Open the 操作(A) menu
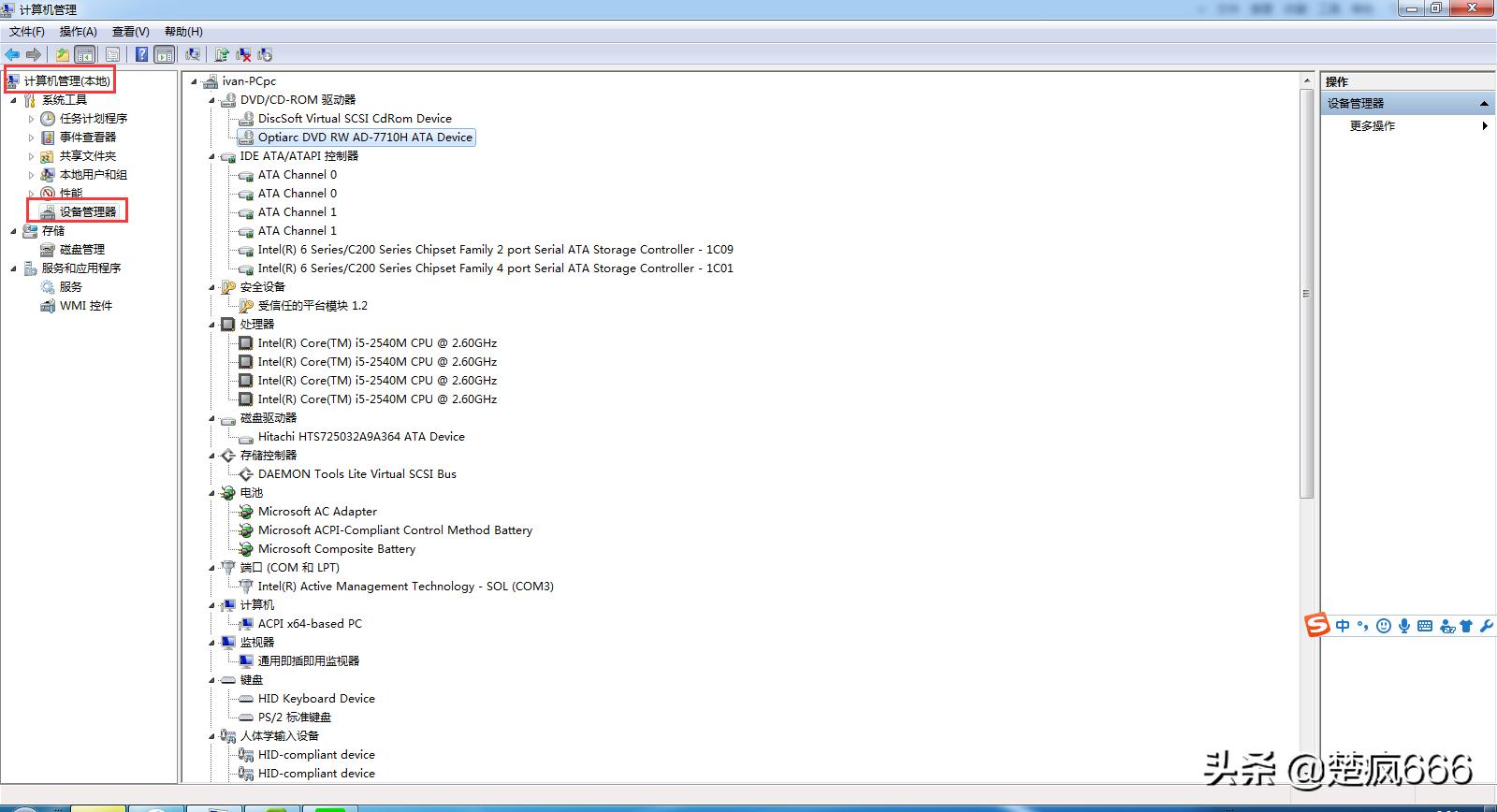The image size is (1497, 812). [79, 32]
